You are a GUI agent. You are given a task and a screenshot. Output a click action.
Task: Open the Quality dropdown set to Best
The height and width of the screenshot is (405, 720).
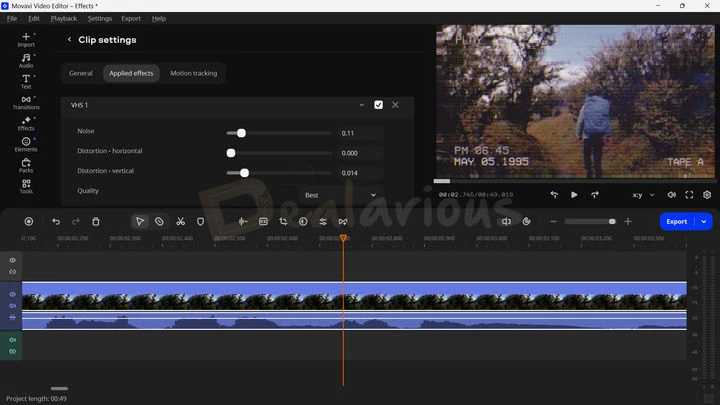(340, 195)
